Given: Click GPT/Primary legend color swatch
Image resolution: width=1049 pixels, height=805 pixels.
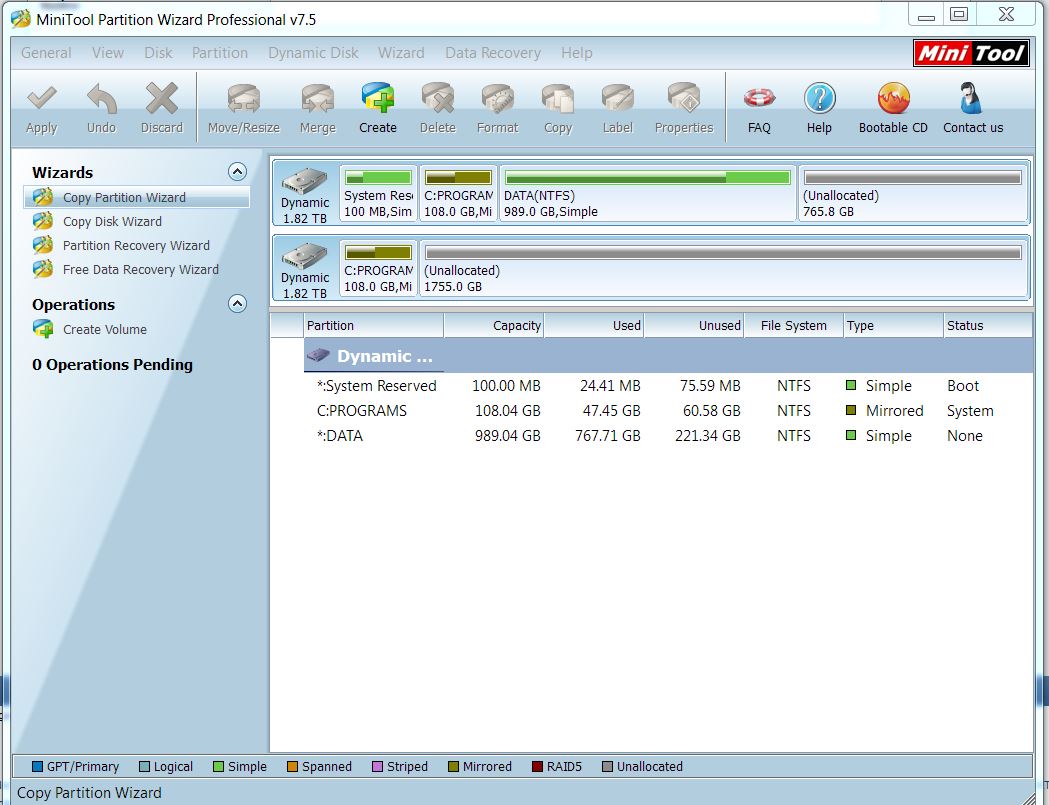Looking at the screenshot, I should coord(37,767).
